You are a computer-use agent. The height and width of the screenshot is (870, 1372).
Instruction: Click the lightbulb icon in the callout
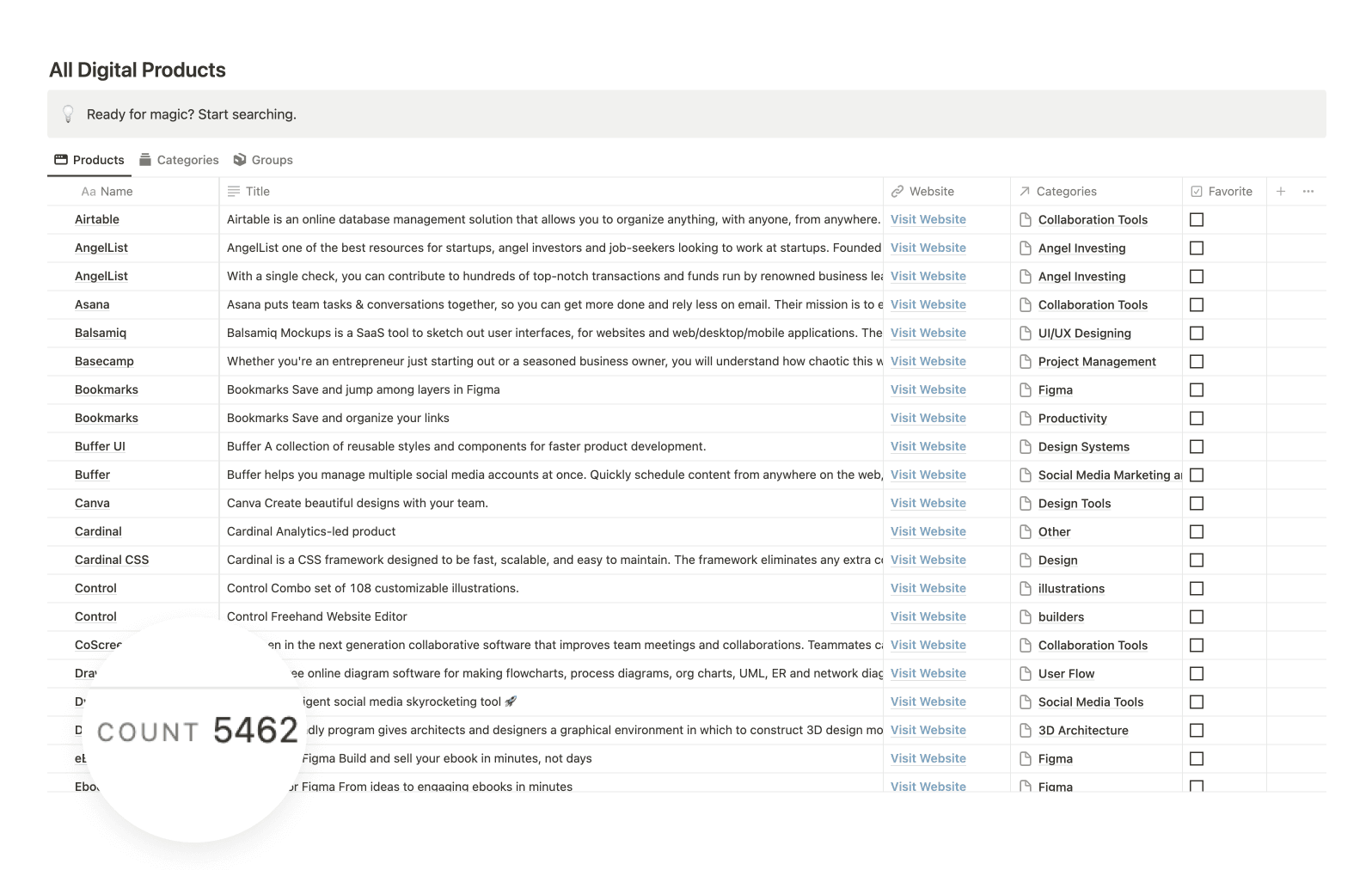pyautogui.click(x=68, y=114)
